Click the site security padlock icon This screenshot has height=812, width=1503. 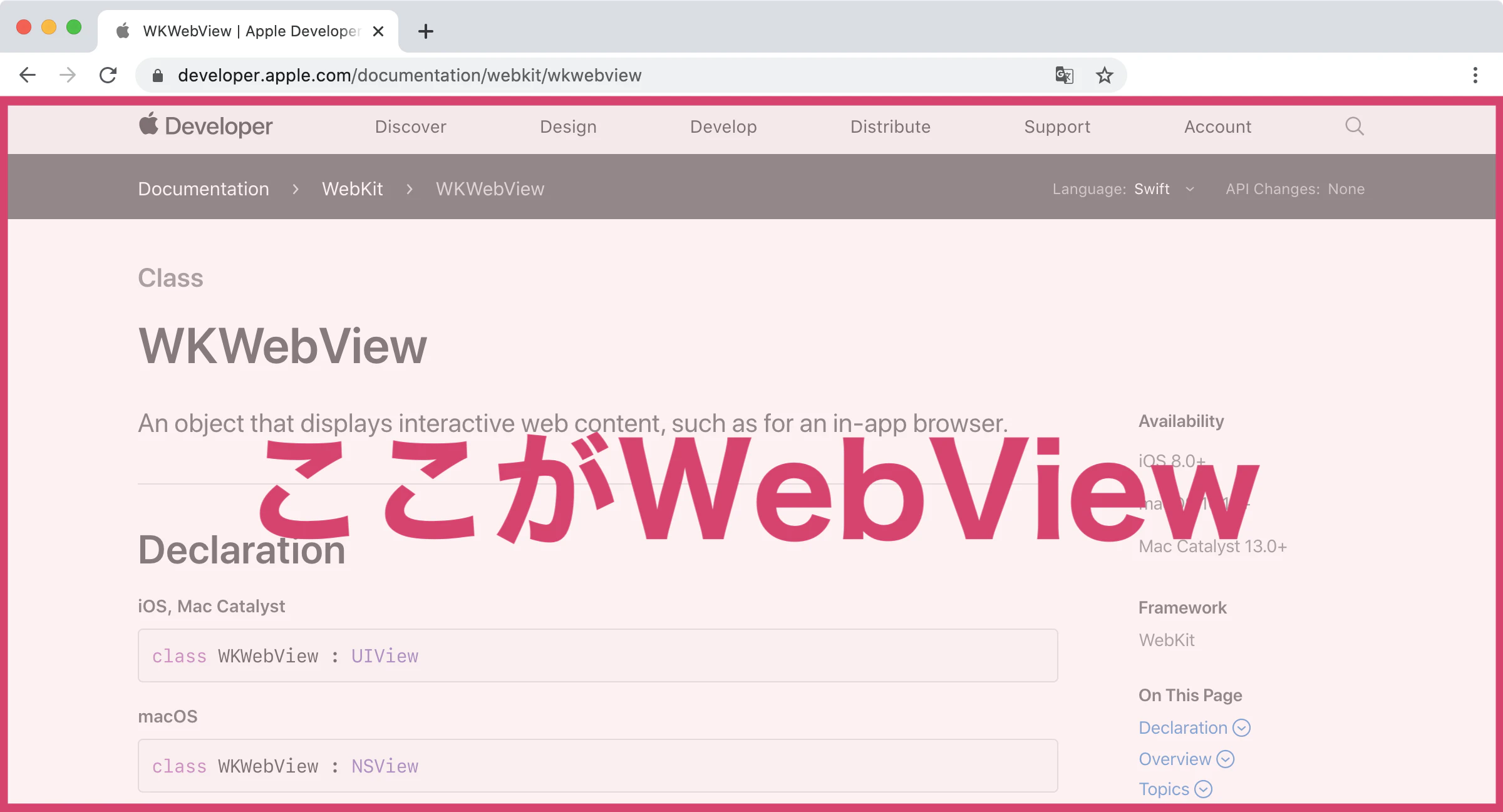pos(158,75)
